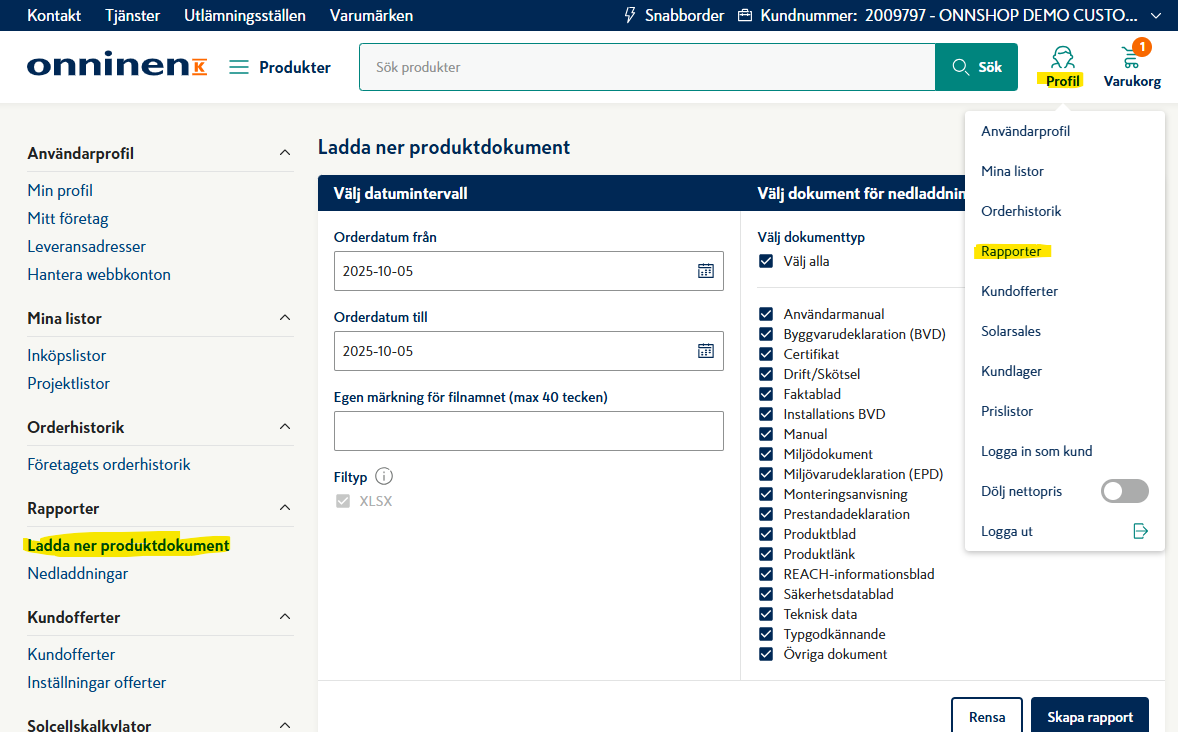Click the magnifier Sök button
1178x732 pixels.
(977, 67)
